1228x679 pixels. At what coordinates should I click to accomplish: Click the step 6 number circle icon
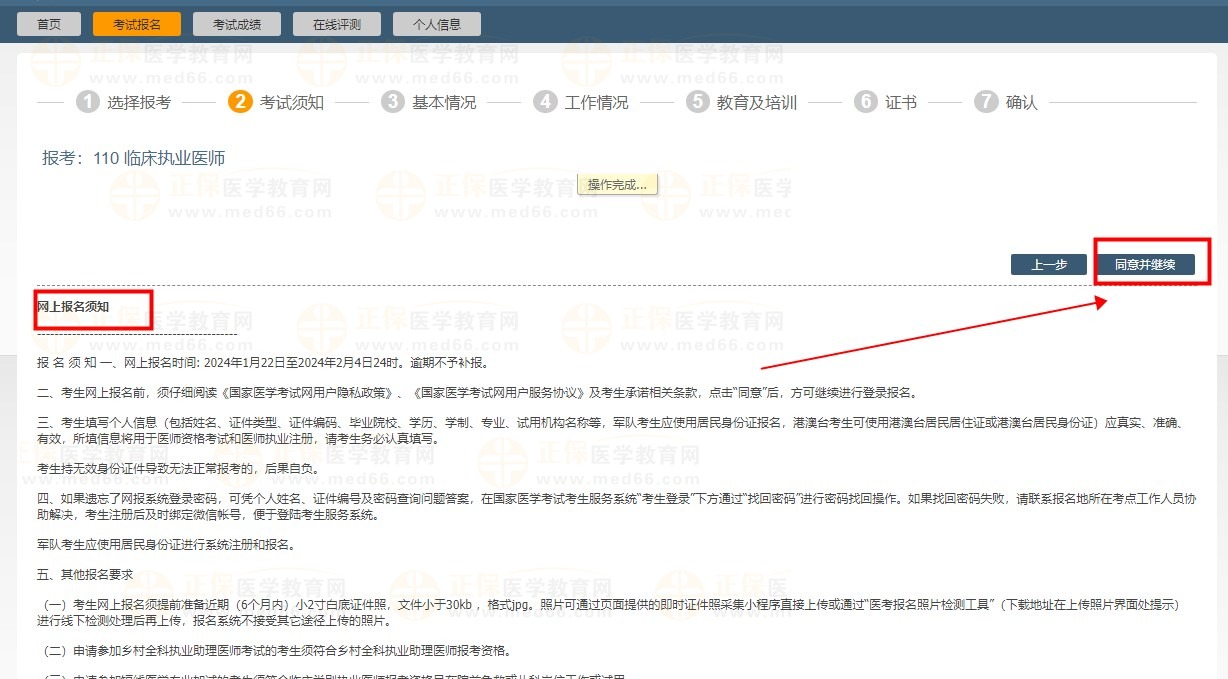(x=866, y=102)
